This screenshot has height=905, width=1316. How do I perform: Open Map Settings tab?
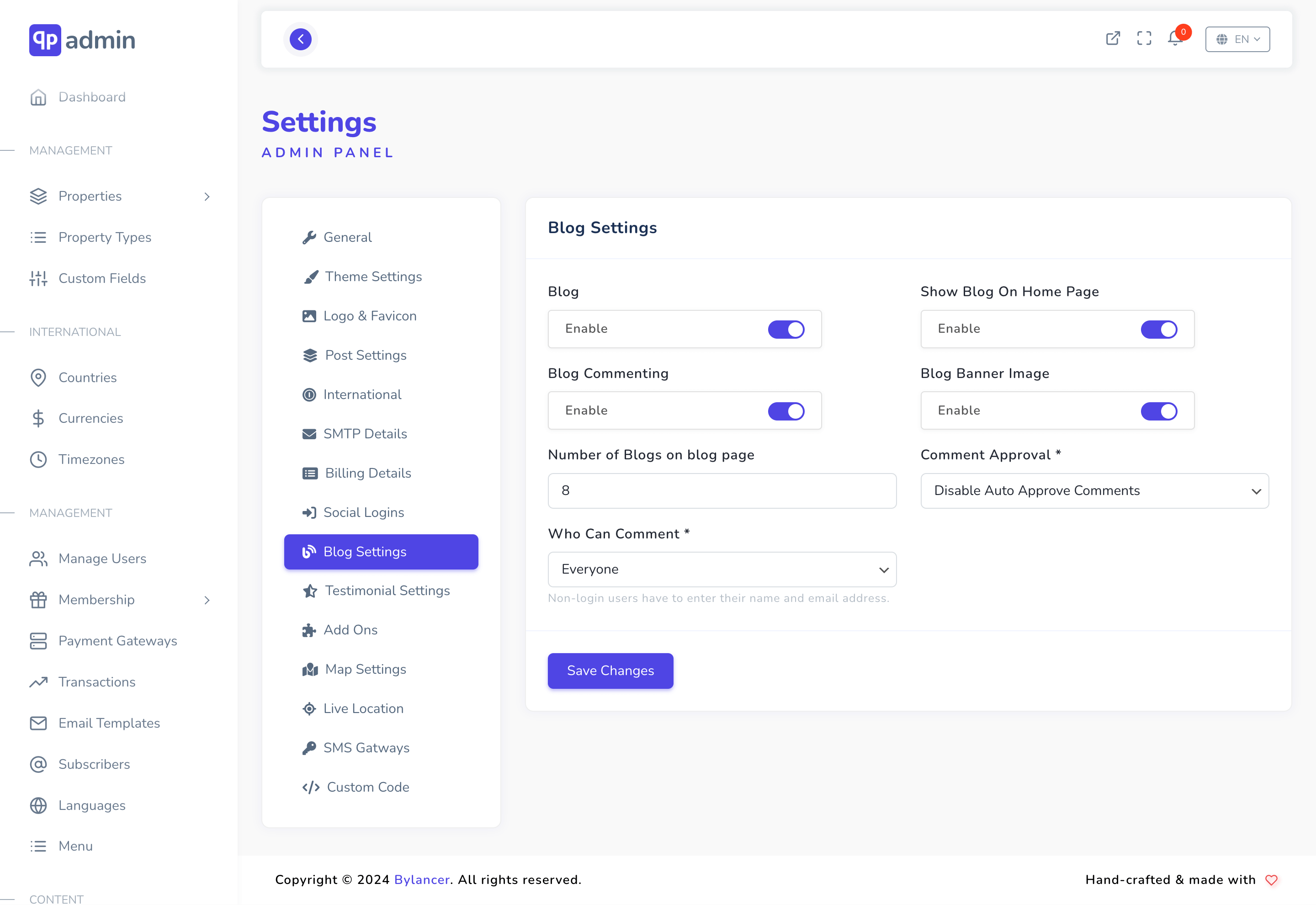(381, 670)
